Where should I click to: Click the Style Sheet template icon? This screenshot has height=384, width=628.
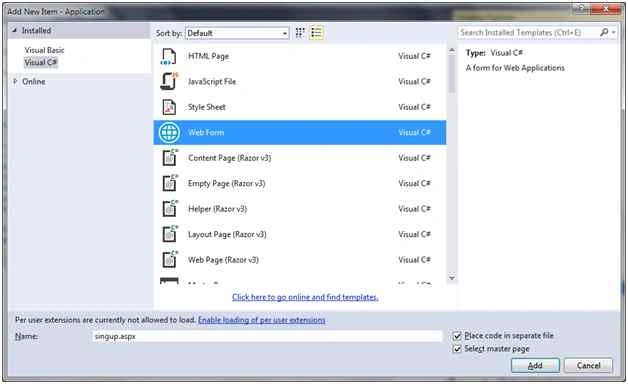pos(169,107)
